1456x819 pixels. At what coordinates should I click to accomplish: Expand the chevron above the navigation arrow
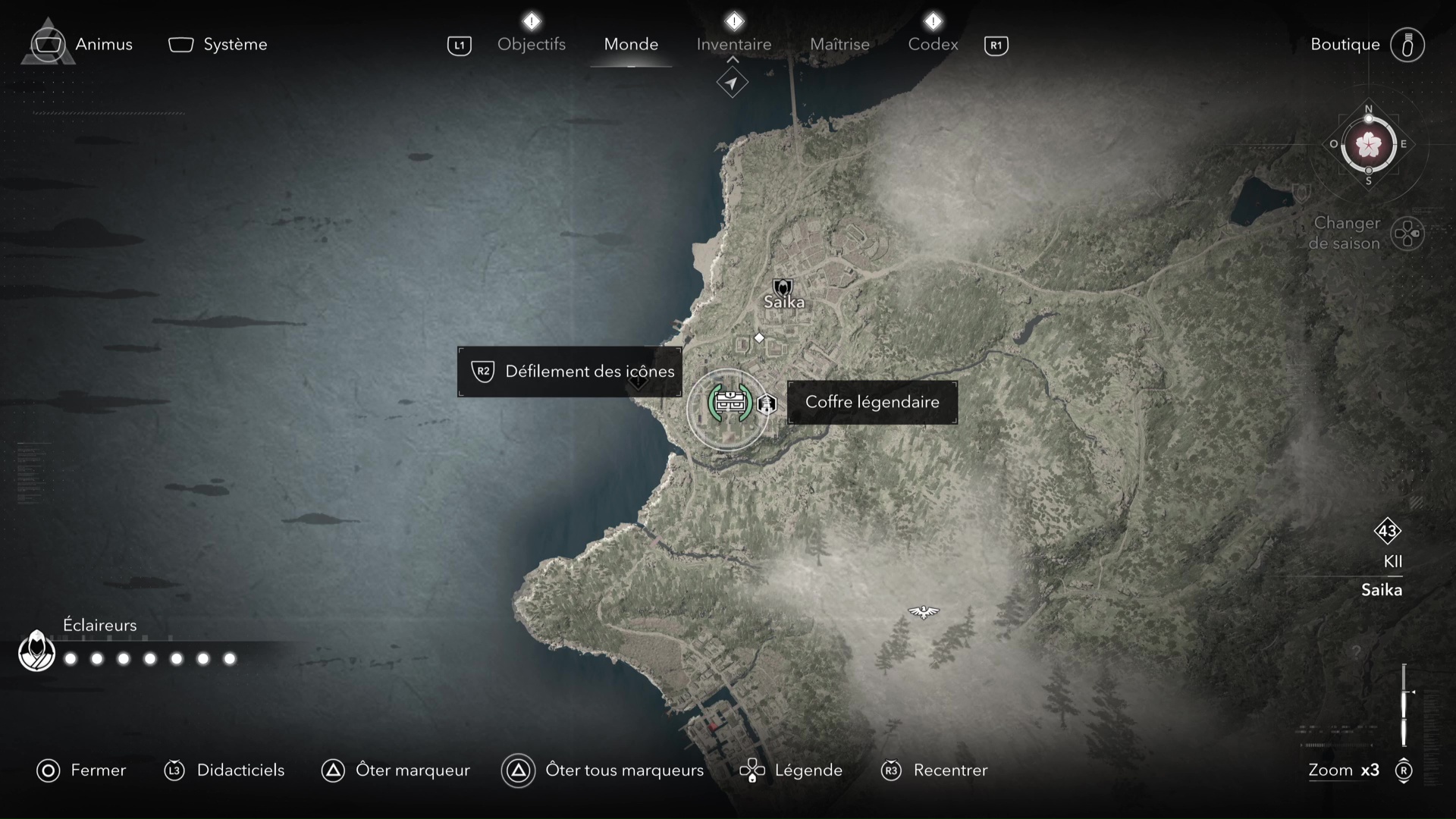pyautogui.click(x=733, y=59)
